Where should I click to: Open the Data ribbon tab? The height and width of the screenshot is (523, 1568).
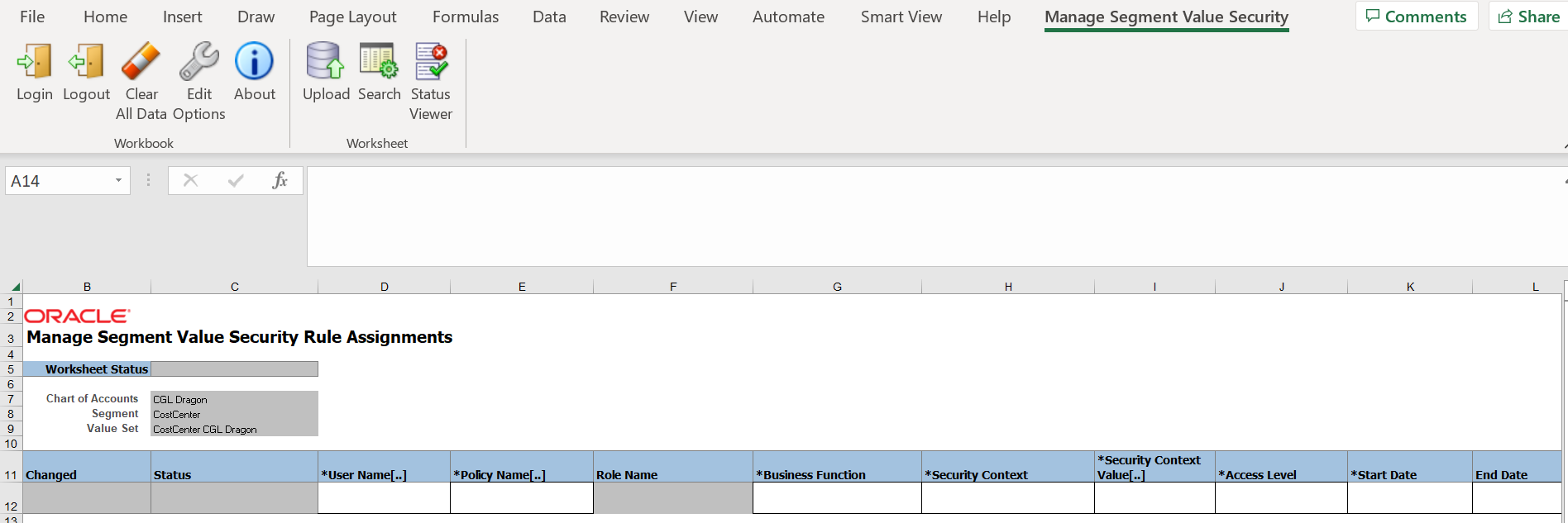[x=549, y=17]
